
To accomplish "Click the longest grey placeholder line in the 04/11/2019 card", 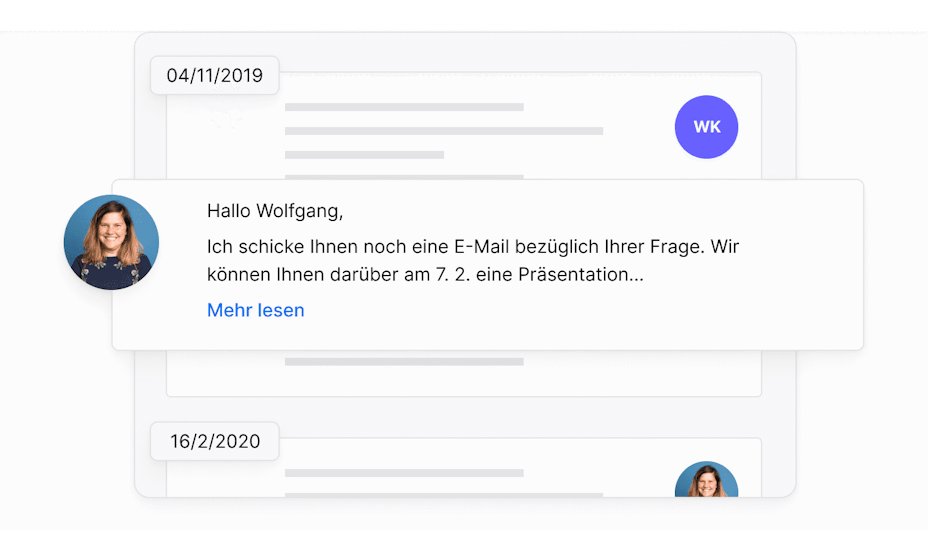I will pyautogui.click(x=444, y=131).
